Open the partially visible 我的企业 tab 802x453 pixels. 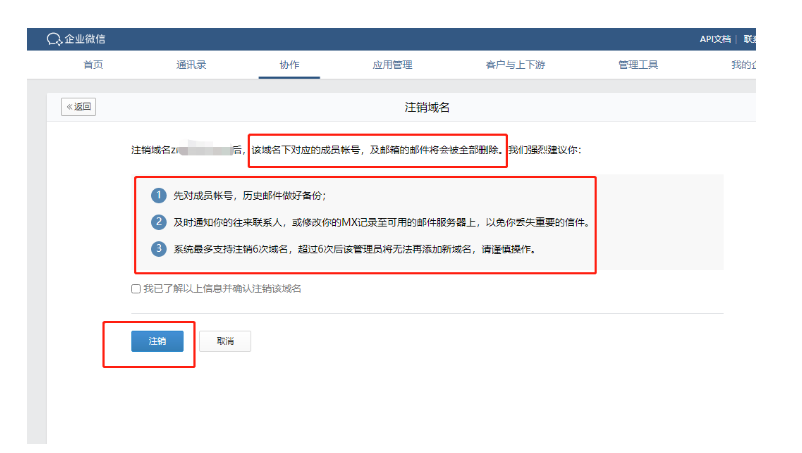pyautogui.click(x=742, y=65)
